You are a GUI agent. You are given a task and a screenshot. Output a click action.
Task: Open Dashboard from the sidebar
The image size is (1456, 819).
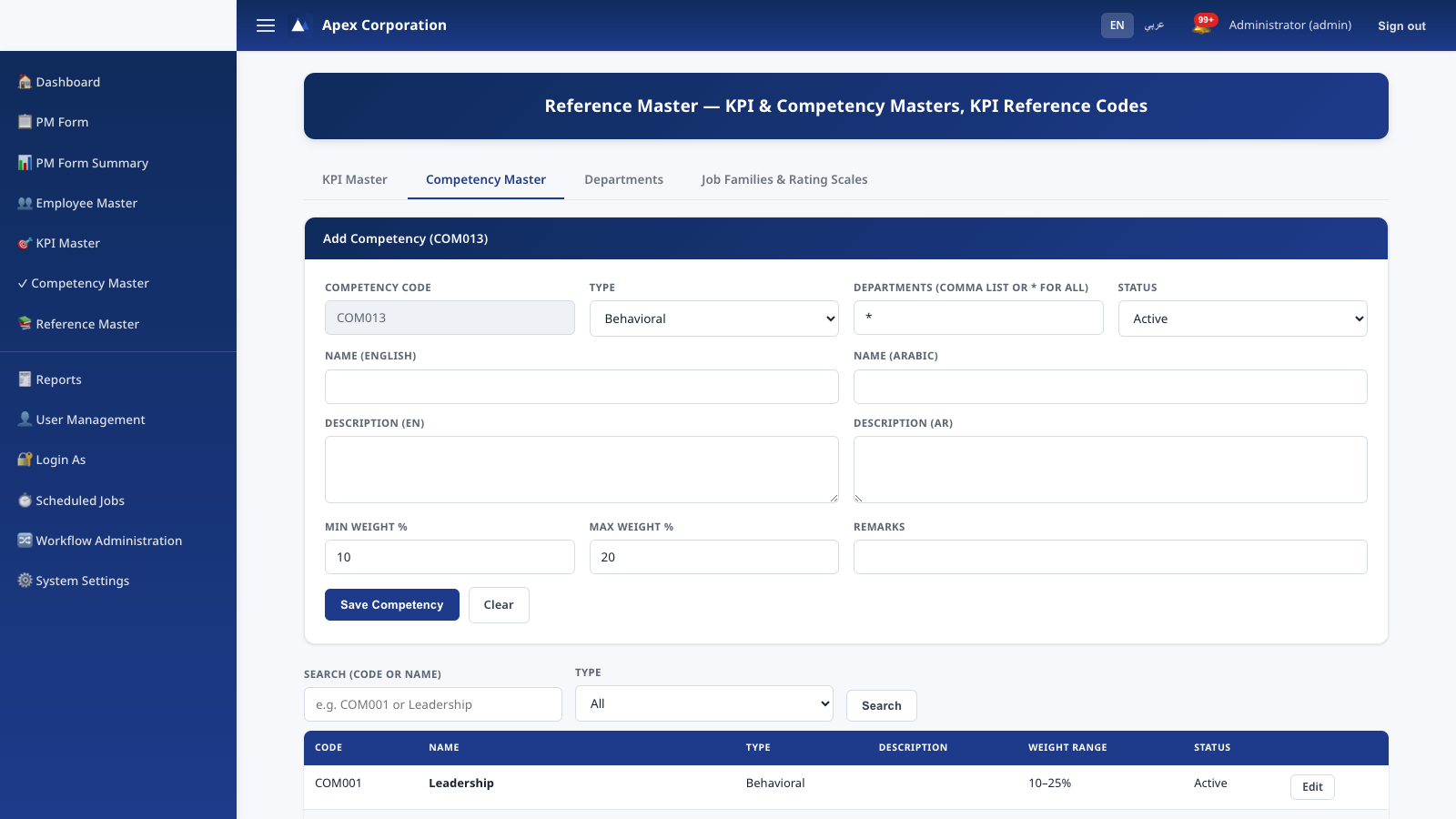(118, 82)
